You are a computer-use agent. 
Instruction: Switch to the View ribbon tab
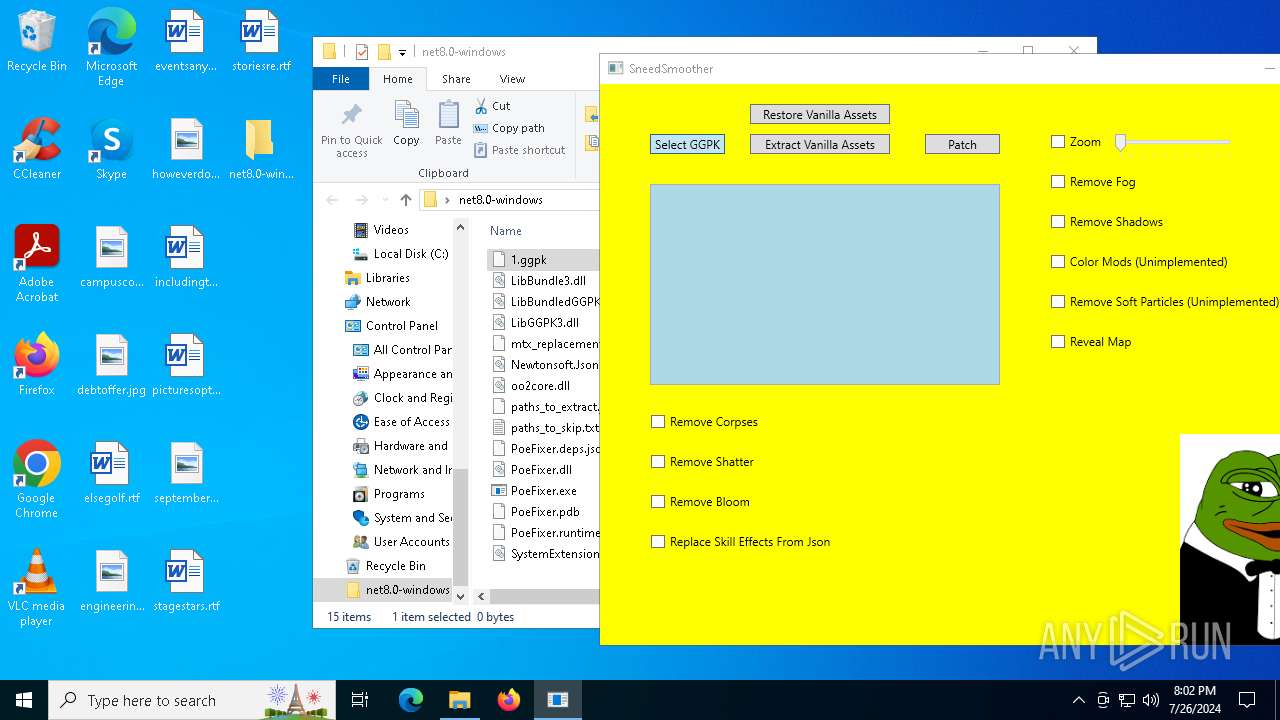click(x=512, y=79)
